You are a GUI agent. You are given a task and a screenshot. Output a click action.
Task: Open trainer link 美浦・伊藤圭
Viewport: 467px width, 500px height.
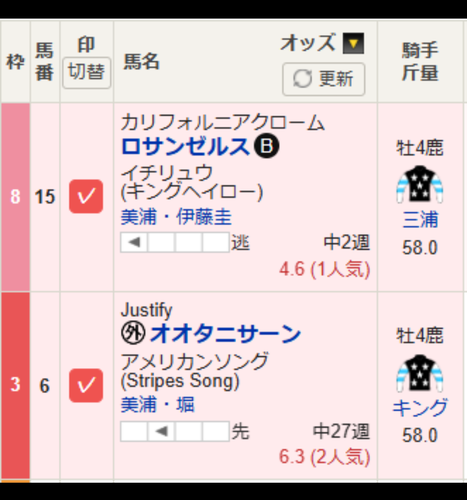176,217
